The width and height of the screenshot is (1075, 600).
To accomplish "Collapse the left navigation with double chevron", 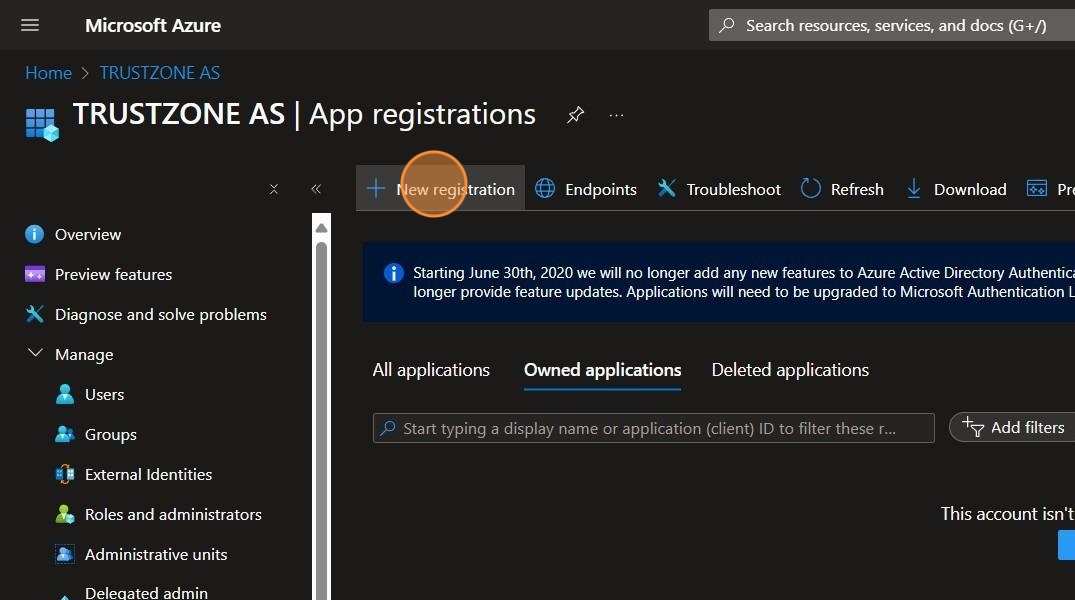I will pyautogui.click(x=316, y=189).
